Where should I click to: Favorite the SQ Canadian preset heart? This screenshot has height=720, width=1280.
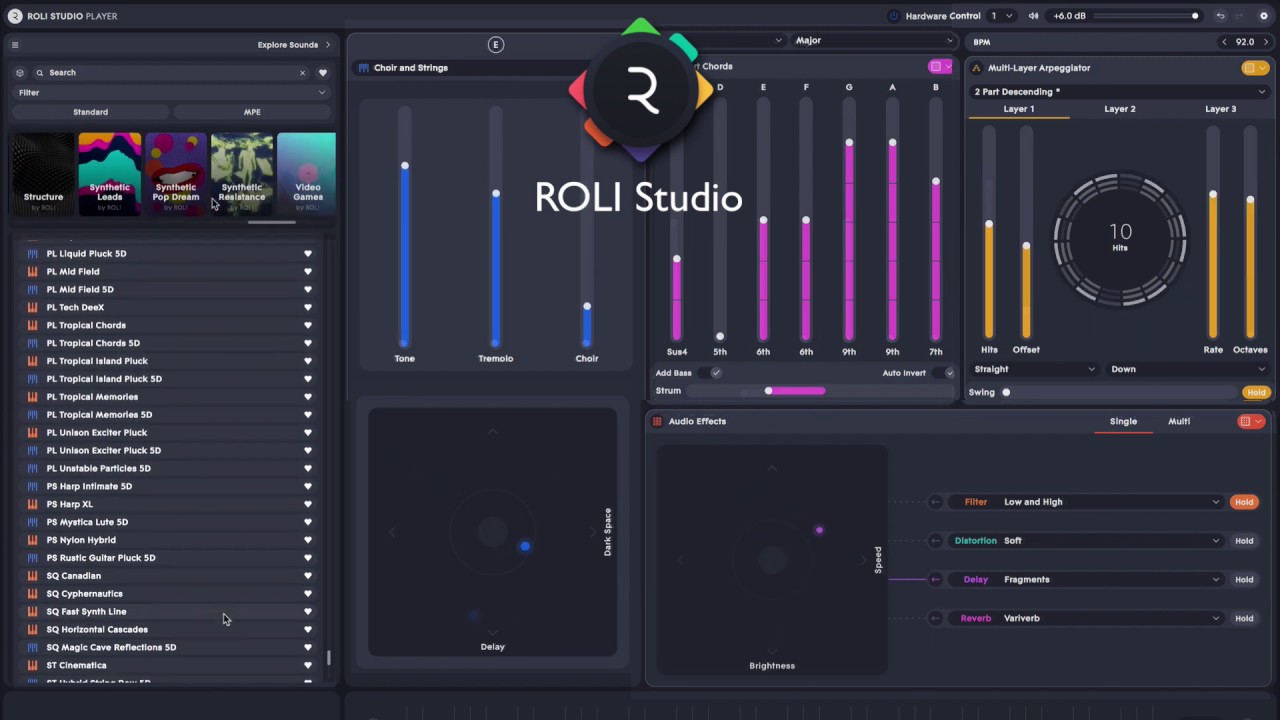point(308,576)
